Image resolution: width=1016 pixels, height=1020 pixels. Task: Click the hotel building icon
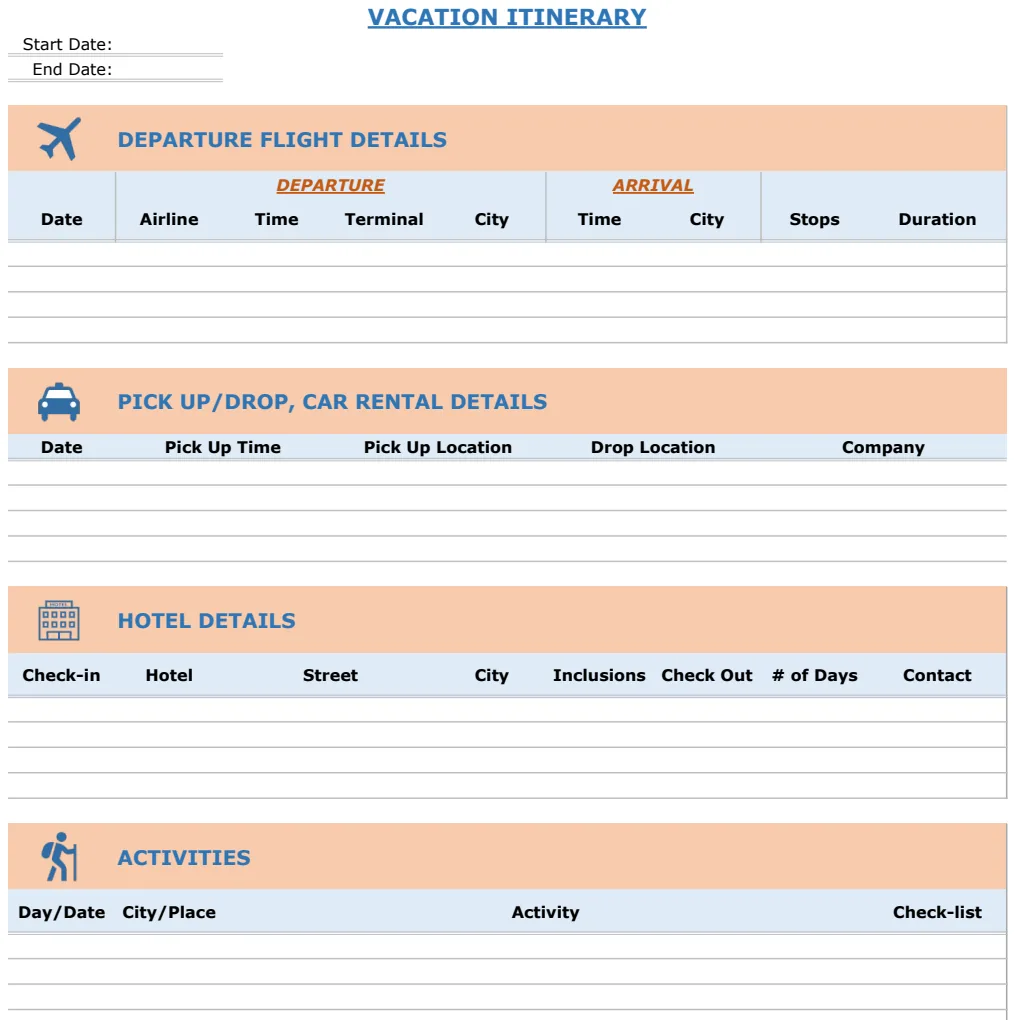click(x=59, y=621)
